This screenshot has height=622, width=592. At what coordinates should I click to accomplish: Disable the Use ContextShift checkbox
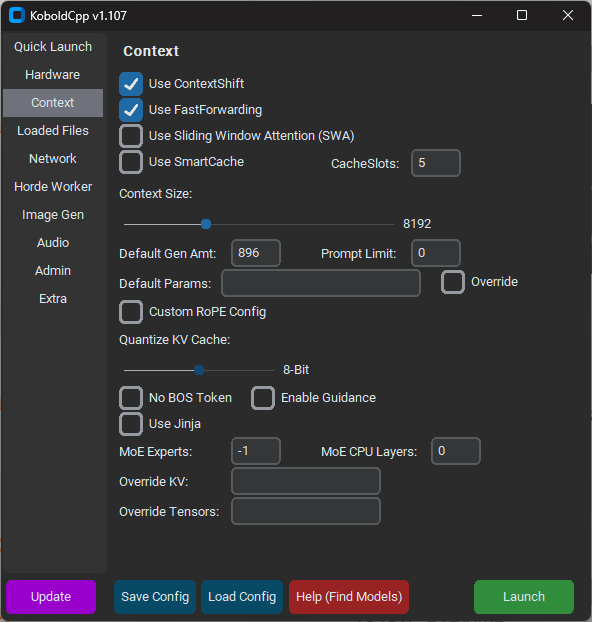(x=131, y=84)
